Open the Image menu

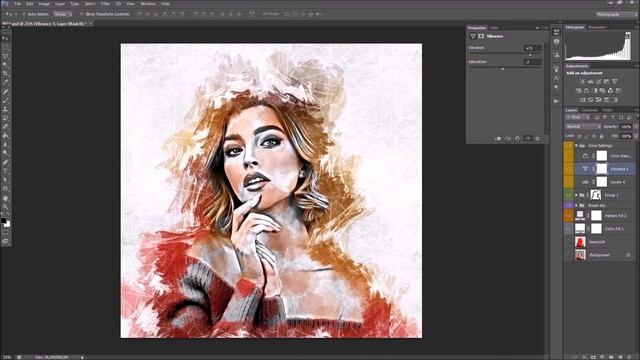click(x=44, y=4)
